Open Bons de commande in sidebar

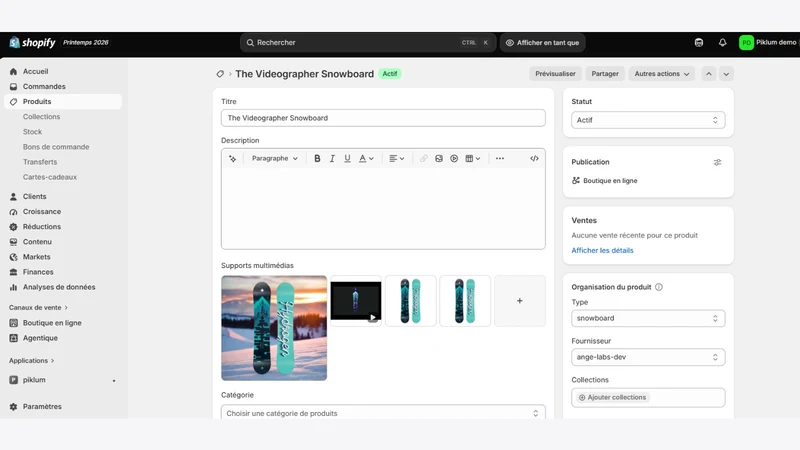tap(56, 147)
